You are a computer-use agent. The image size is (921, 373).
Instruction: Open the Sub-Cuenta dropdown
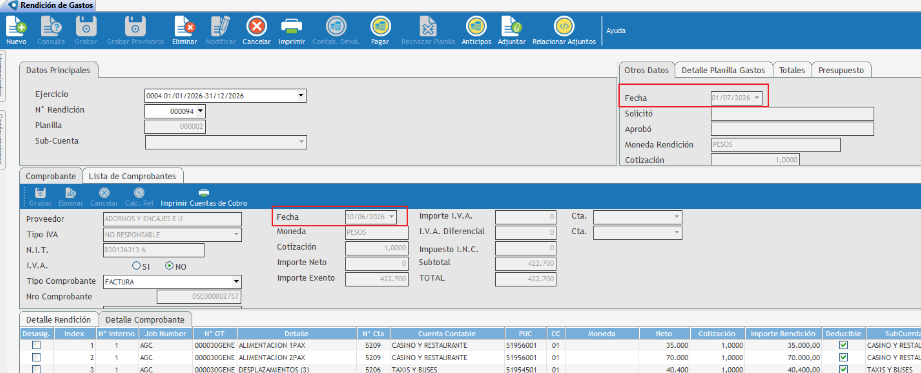click(301, 142)
